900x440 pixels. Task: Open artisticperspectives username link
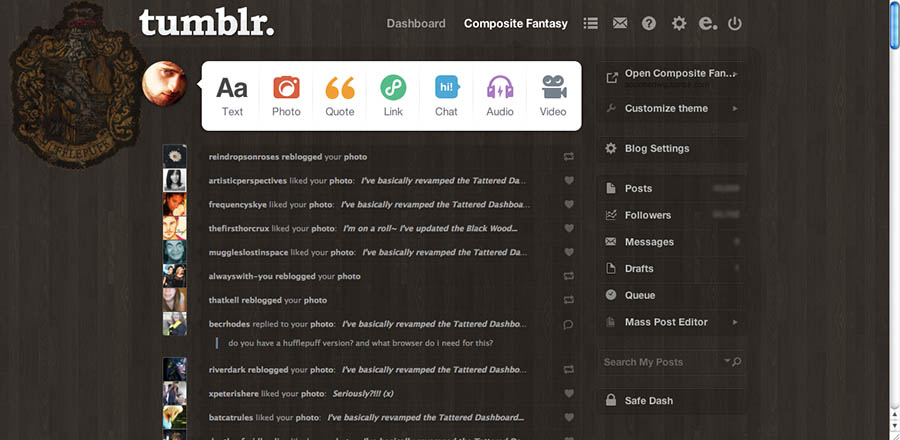pyautogui.click(x=247, y=181)
